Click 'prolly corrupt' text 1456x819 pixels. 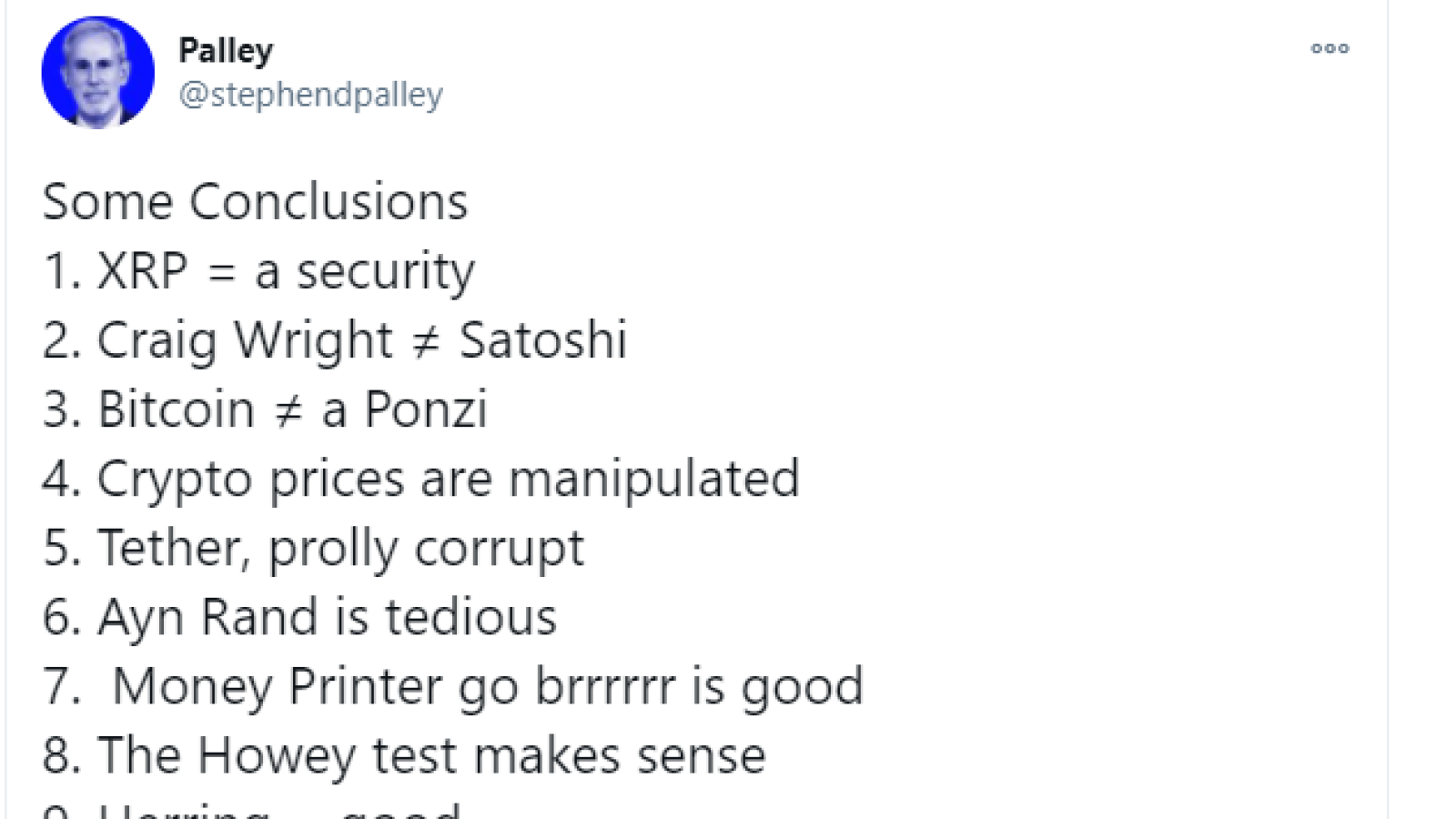tap(426, 549)
